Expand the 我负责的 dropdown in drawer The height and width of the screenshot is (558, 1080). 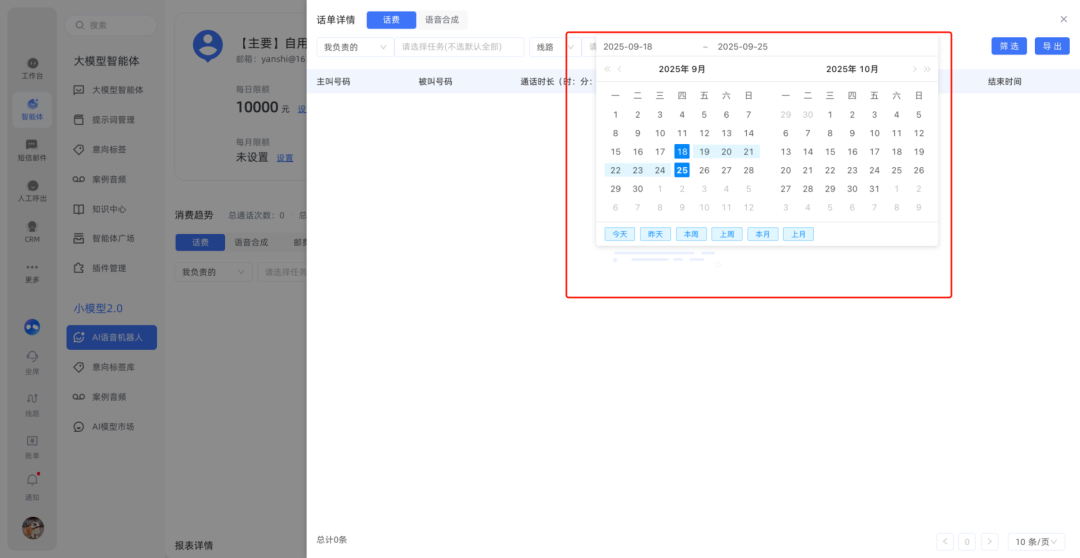coord(355,47)
